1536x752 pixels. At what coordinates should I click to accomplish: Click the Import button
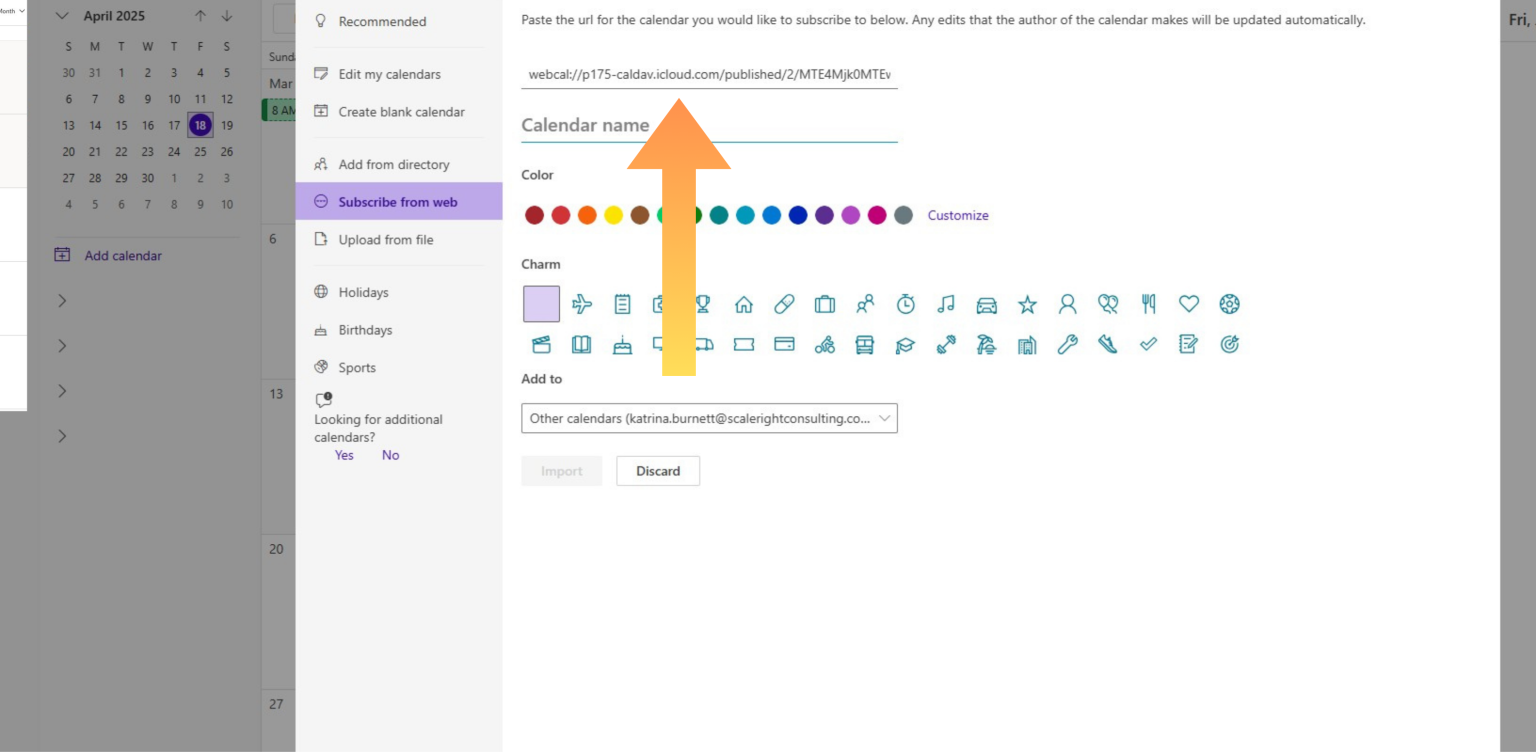click(x=562, y=471)
